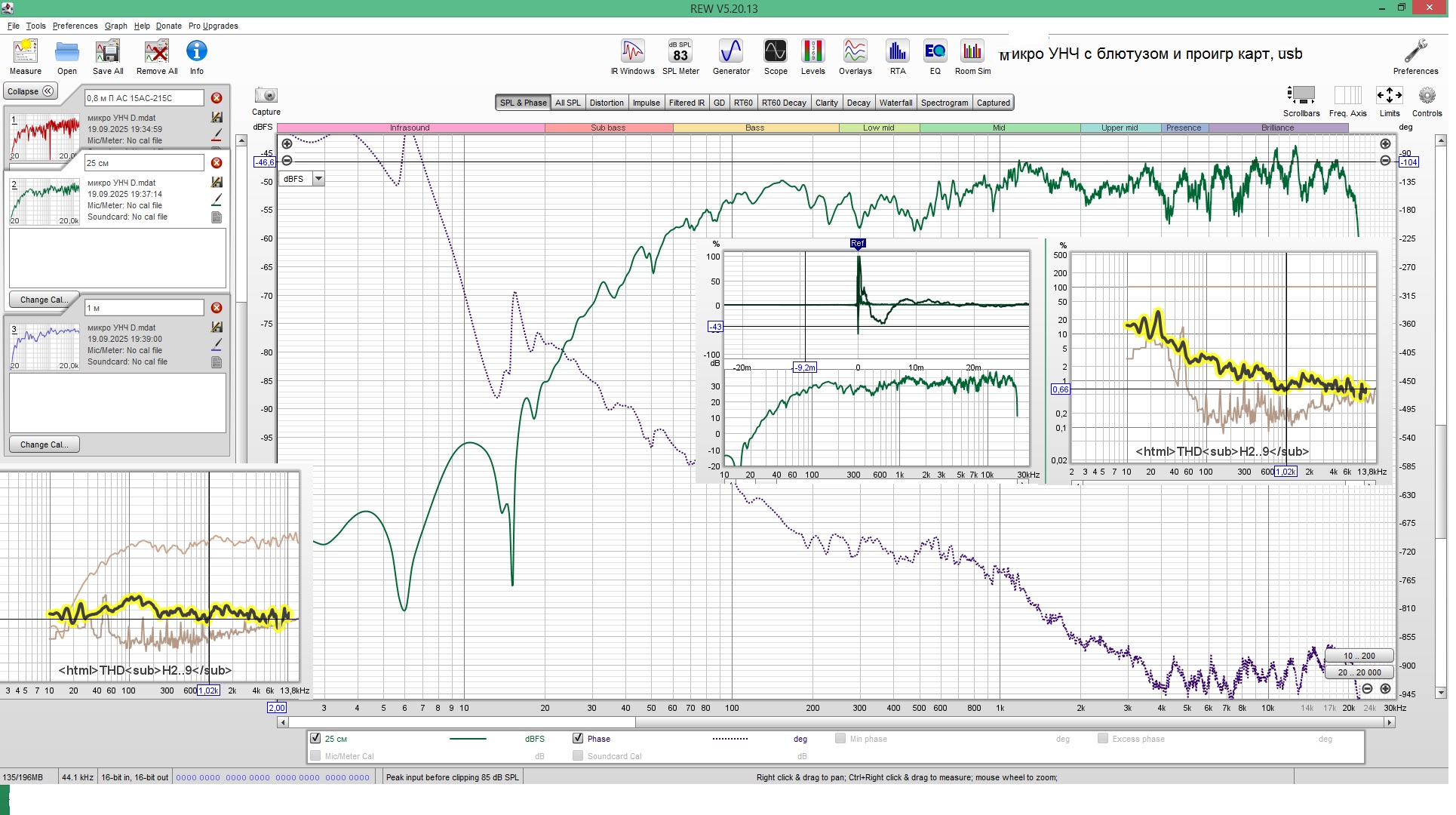Switch to Spectrogram tab
Image resolution: width=1456 pixels, height=815 pixels.
coord(945,103)
